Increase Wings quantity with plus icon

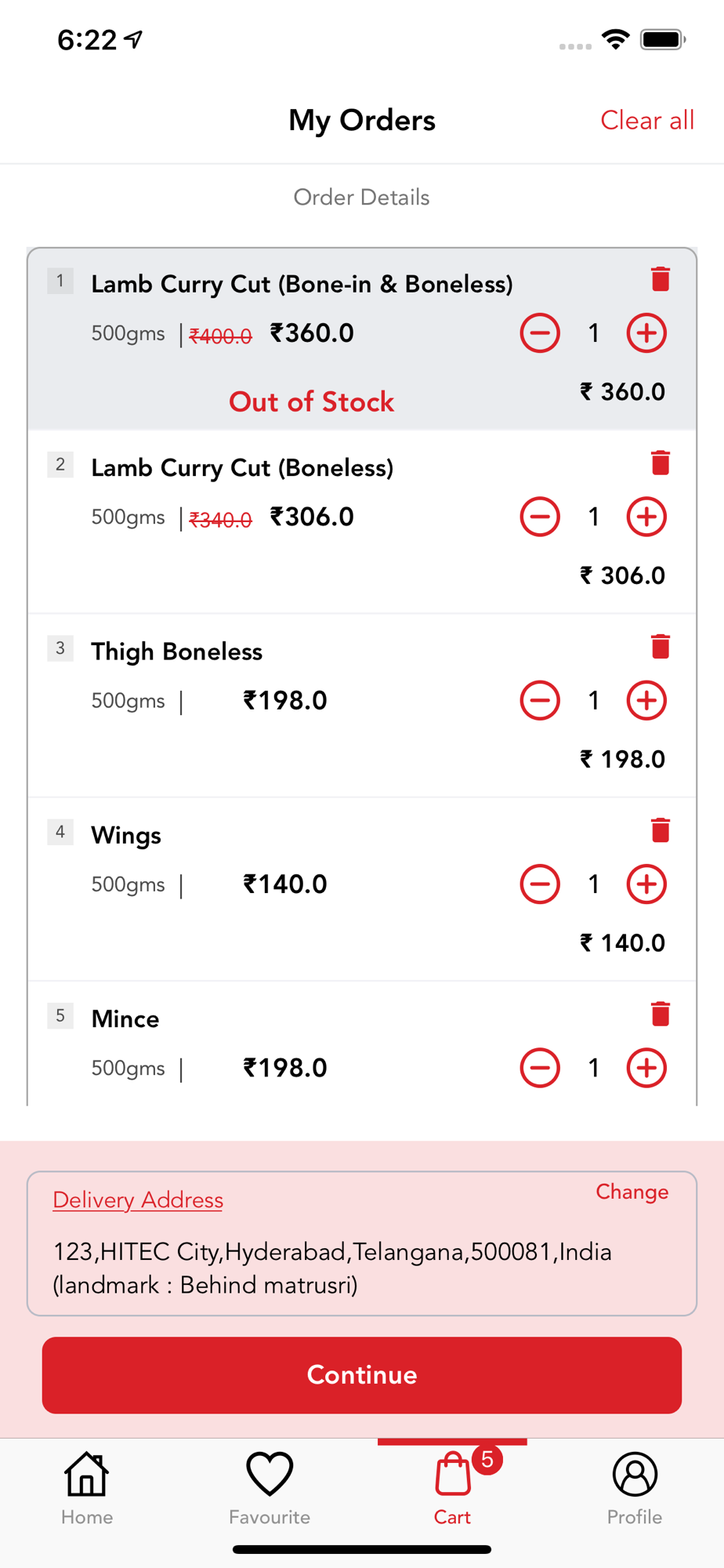pos(646,884)
